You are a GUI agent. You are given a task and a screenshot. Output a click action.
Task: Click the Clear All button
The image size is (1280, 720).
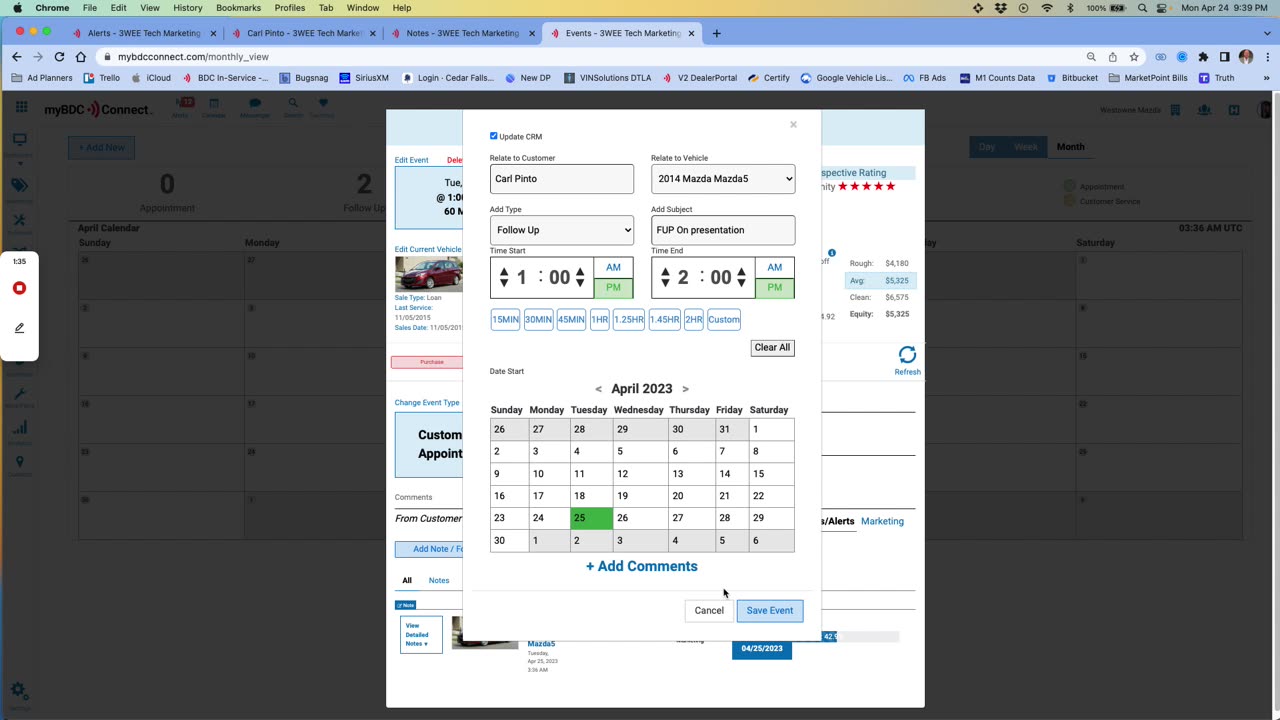tap(772, 347)
